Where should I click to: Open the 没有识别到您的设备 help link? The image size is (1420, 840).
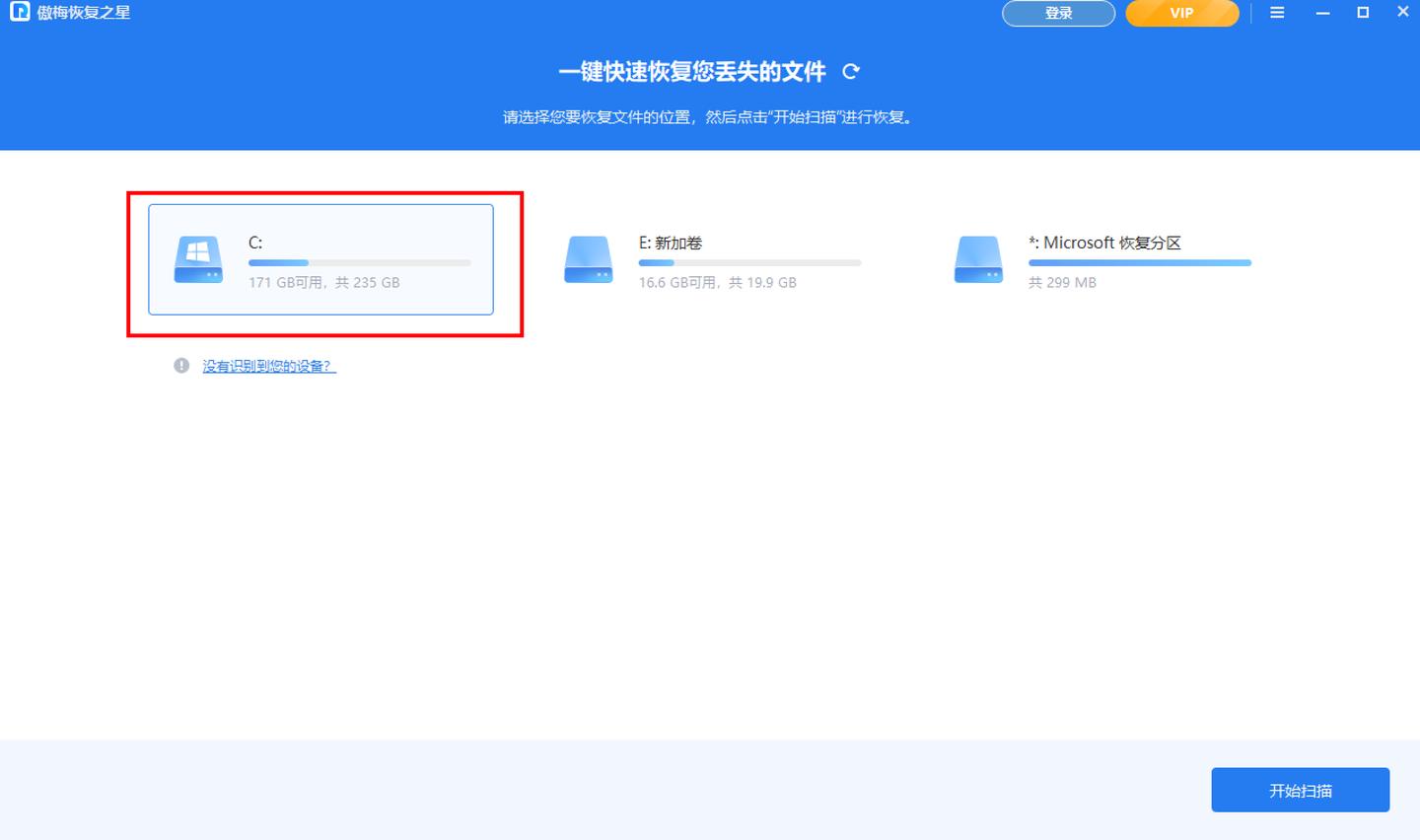tap(267, 365)
